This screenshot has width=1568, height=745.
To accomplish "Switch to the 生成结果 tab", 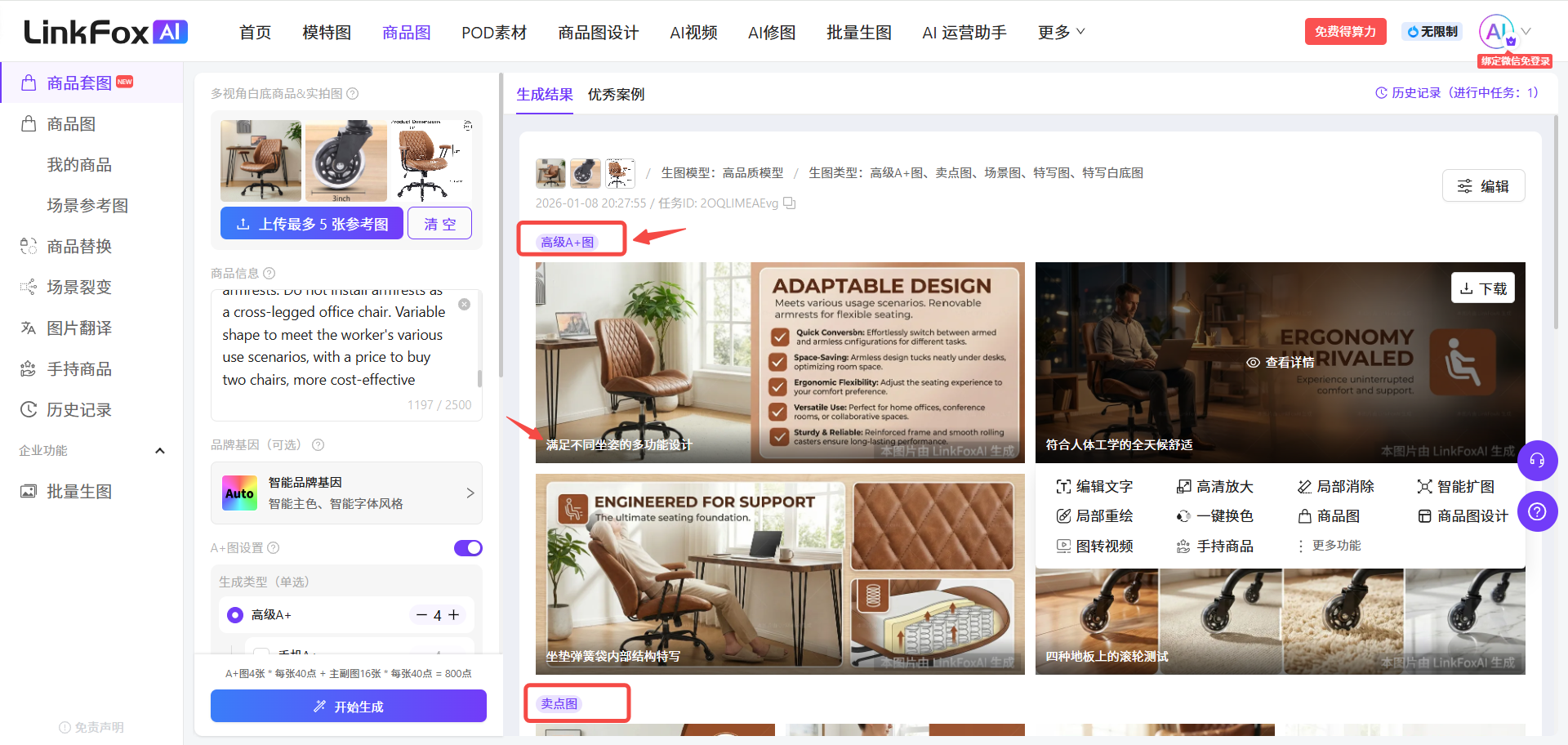I will [x=545, y=94].
